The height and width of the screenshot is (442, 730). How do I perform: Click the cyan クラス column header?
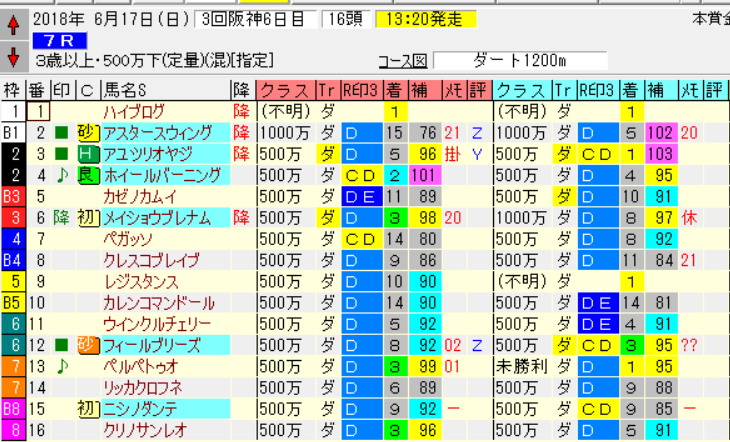tap(523, 90)
